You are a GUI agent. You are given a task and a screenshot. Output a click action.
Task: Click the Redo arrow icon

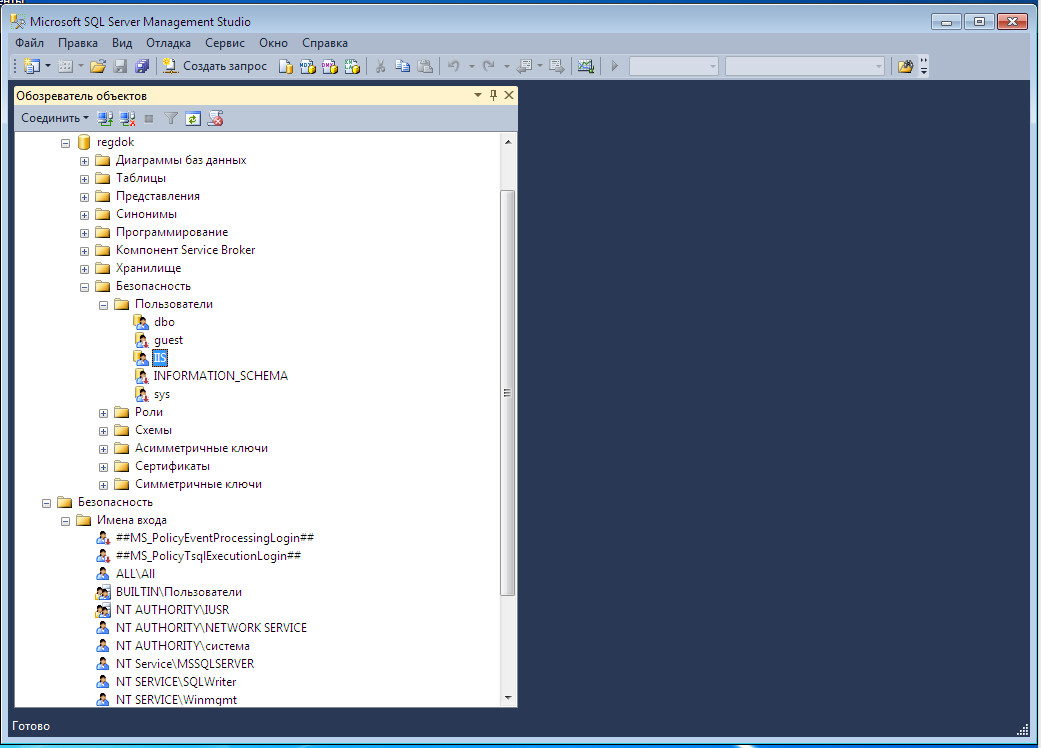click(x=489, y=66)
